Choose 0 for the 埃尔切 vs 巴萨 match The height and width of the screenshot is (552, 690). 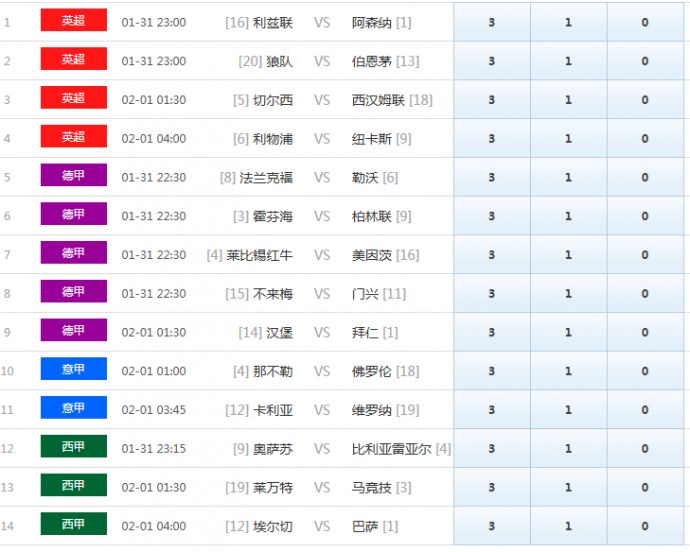645,526
